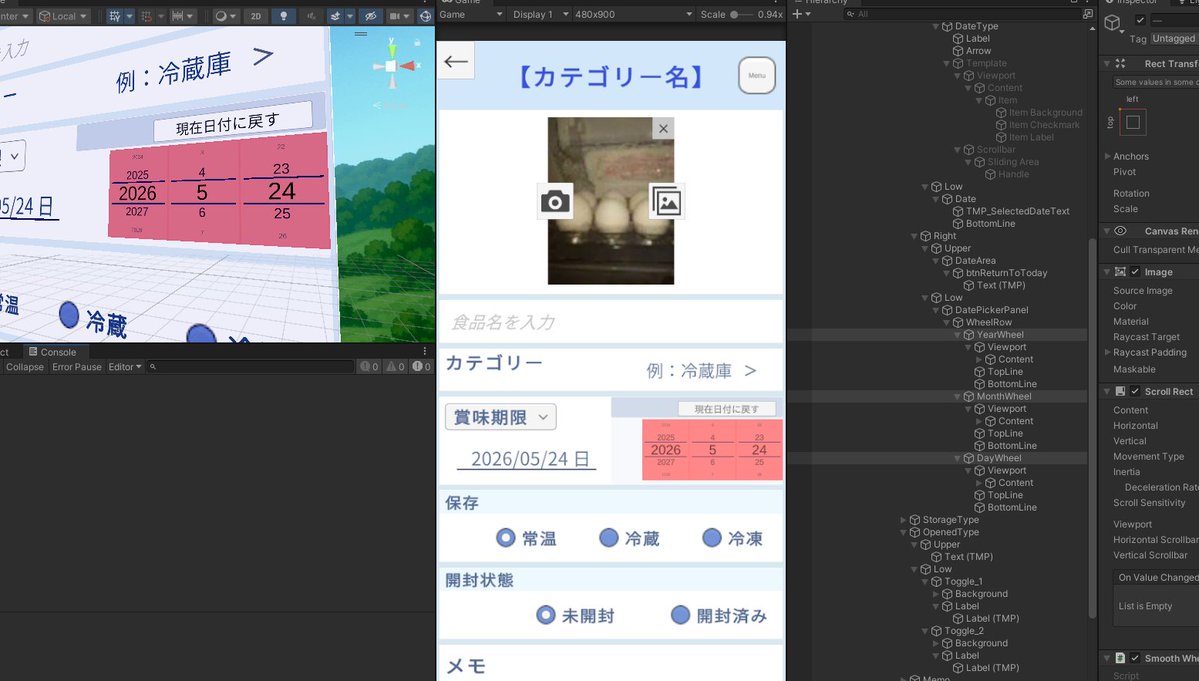Click Hierarchy search-by-type icon

click(x=1088, y=15)
